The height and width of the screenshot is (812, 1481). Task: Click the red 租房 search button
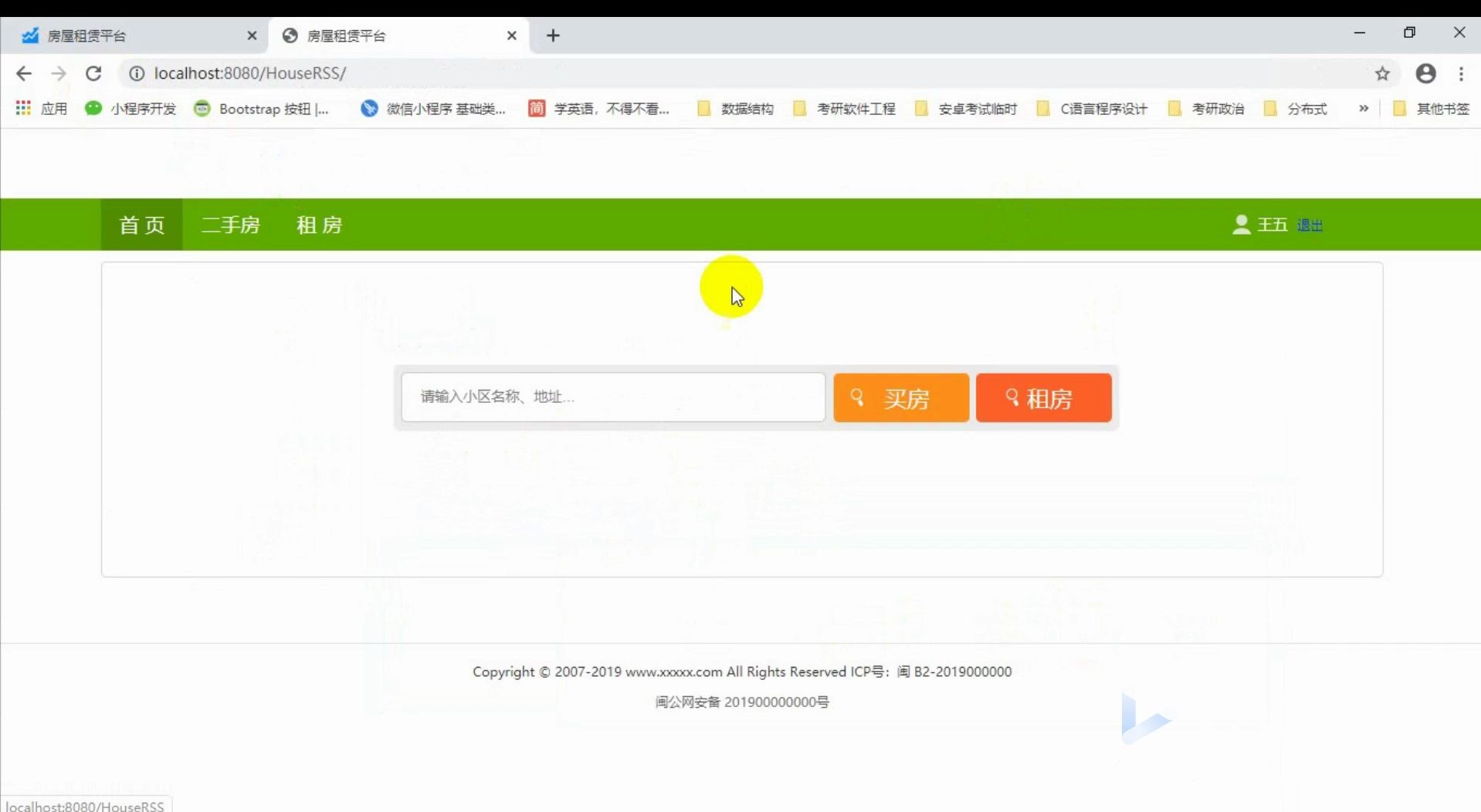pos(1043,398)
